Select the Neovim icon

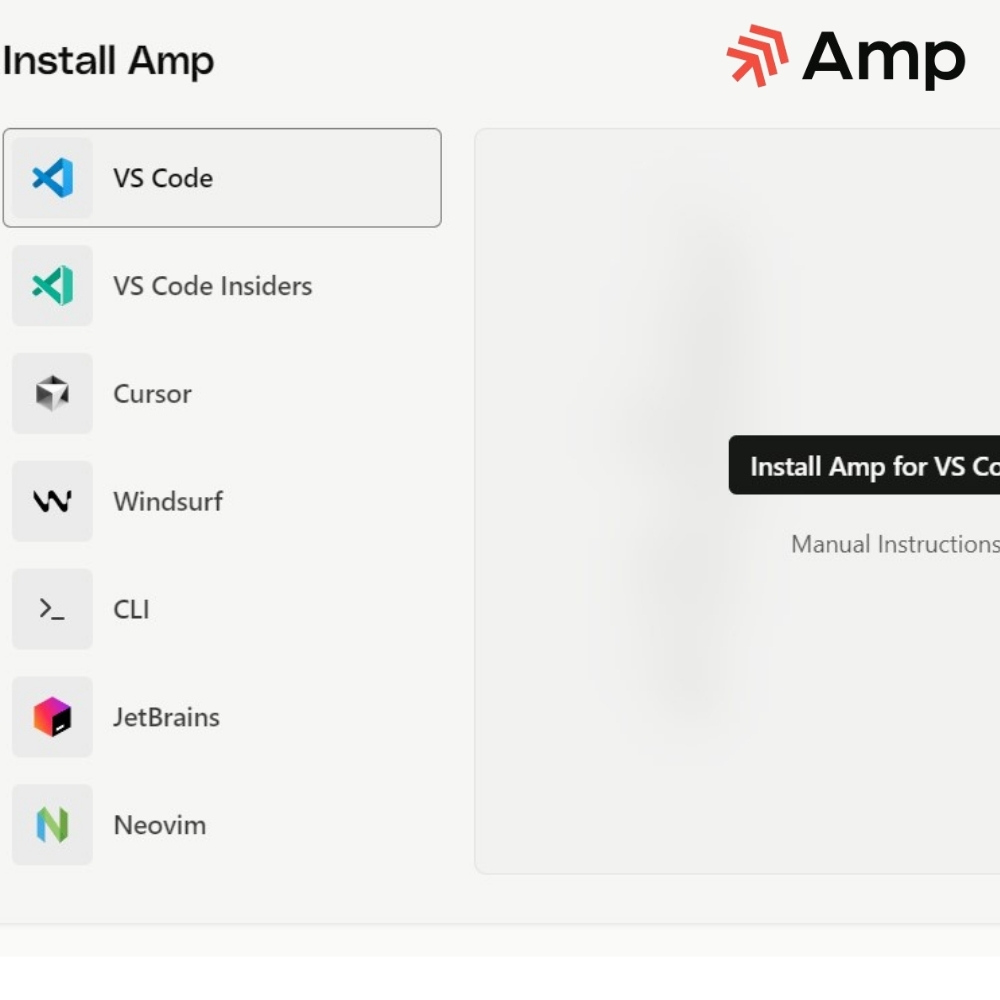pyautogui.click(x=52, y=825)
